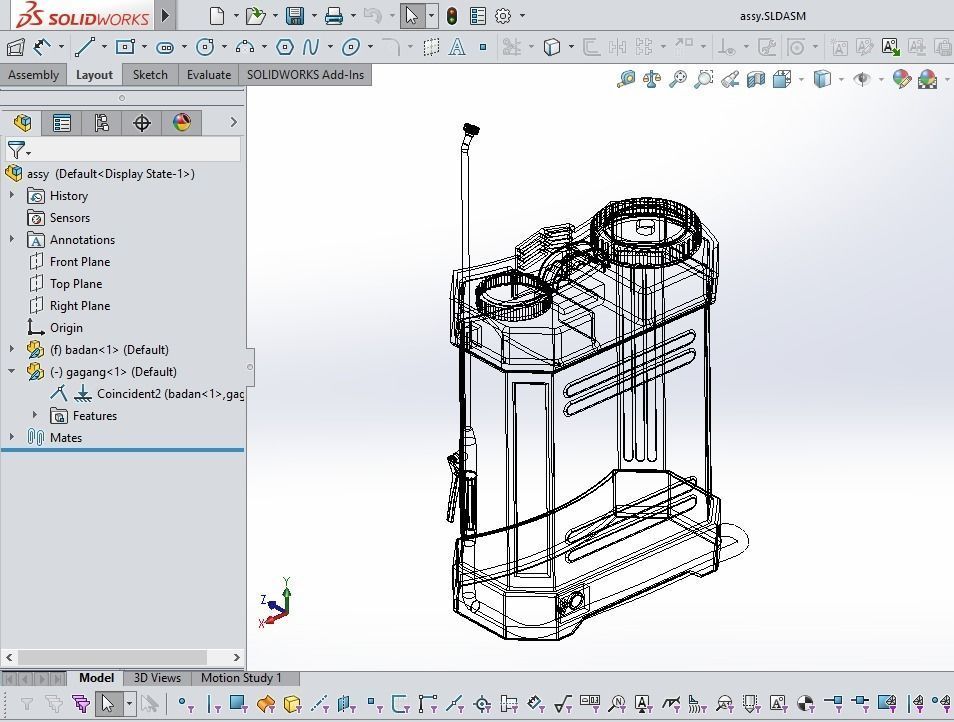This screenshot has width=954, height=722.
Task: Select the Coincident2 mate item
Action: click(170, 394)
